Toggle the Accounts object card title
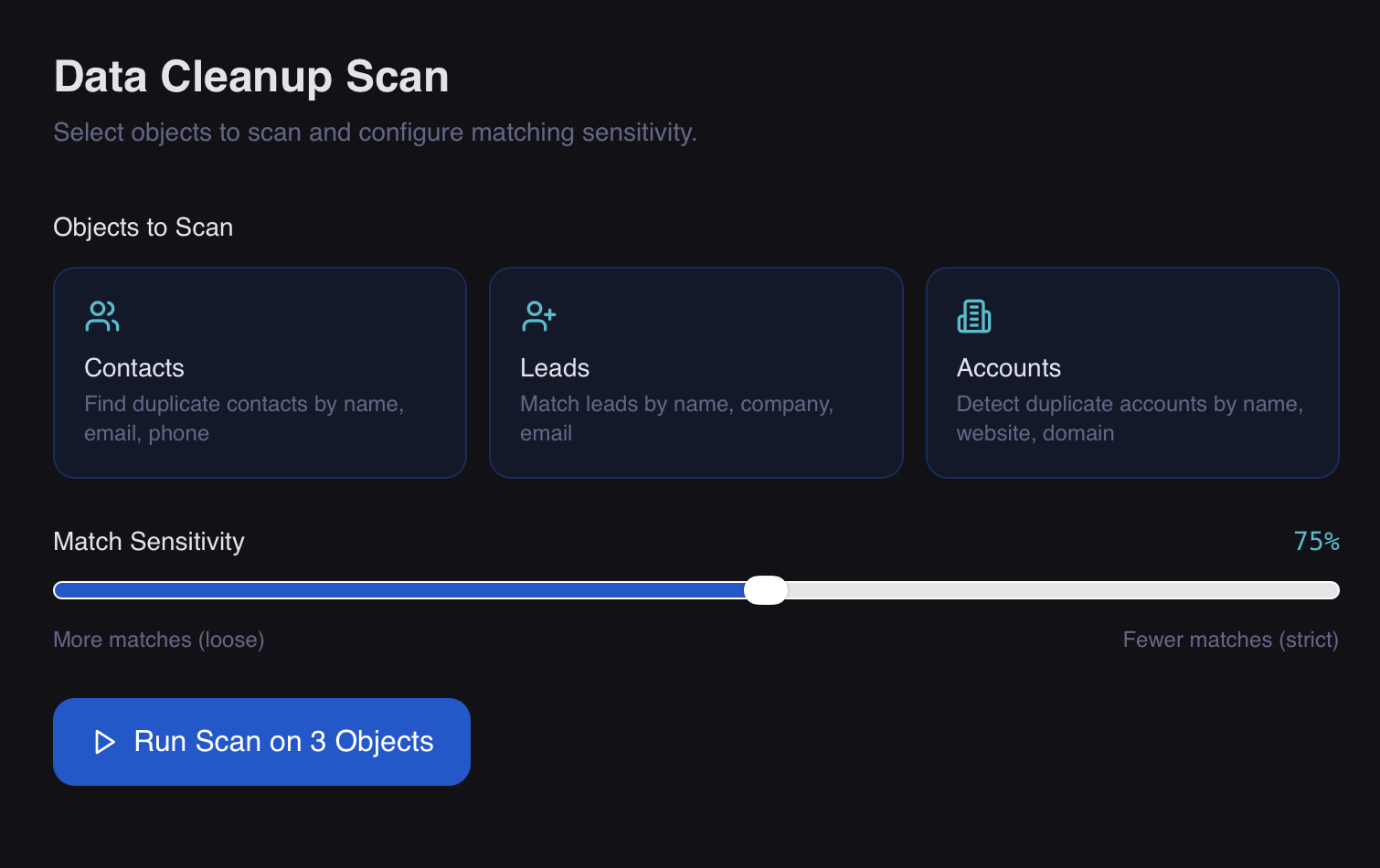The width and height of the screenshot is (1380, 868). (x=1008, y=367)
